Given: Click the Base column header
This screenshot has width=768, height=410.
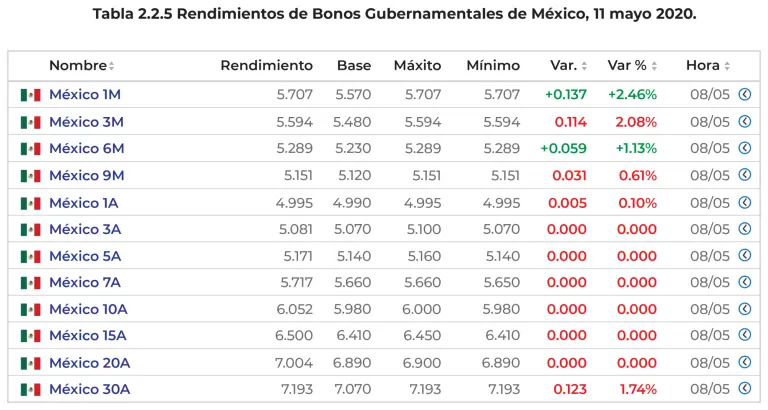Looking at the screenshot, I should point(354,66).
